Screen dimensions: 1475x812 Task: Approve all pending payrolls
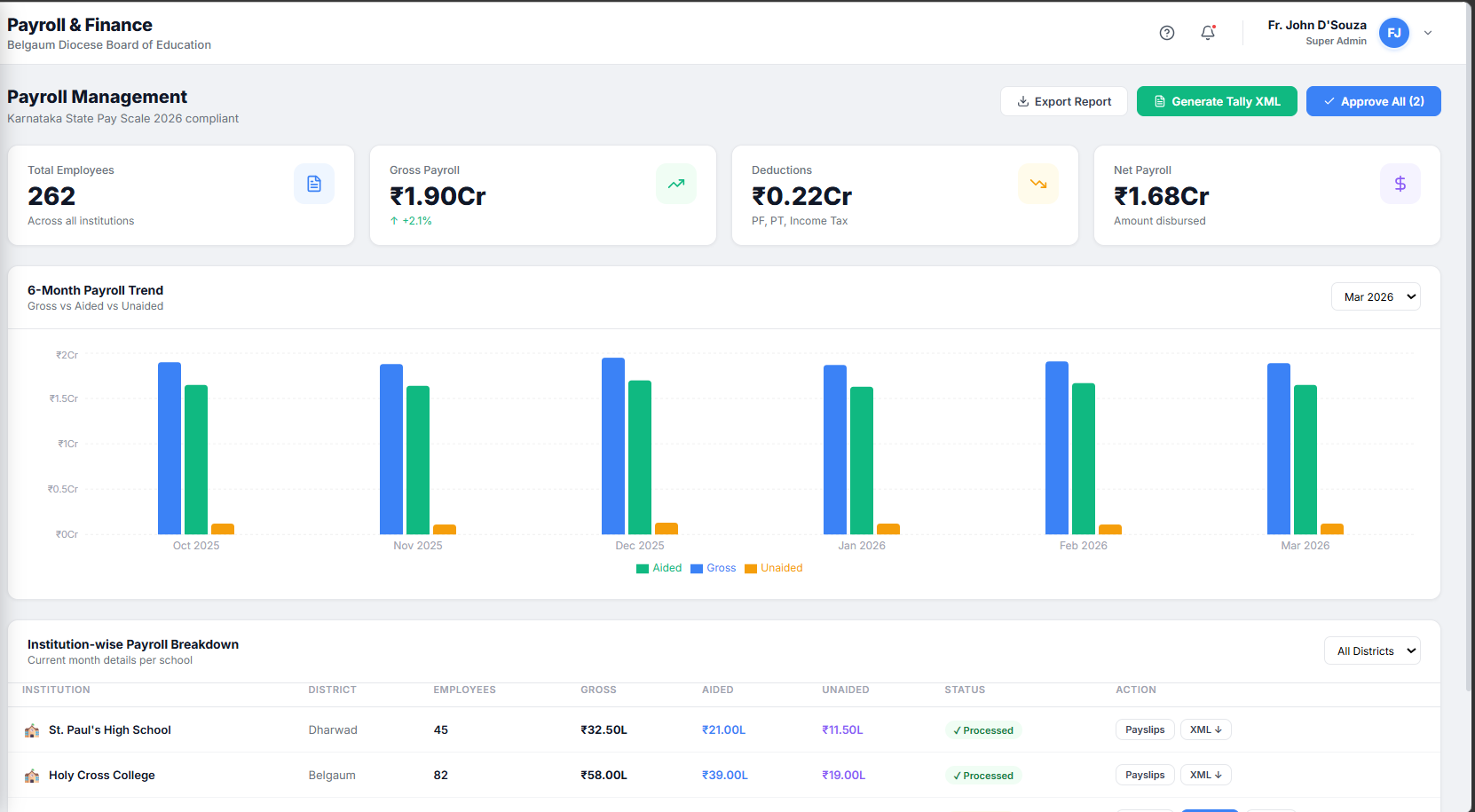[x=1374, y=101]
